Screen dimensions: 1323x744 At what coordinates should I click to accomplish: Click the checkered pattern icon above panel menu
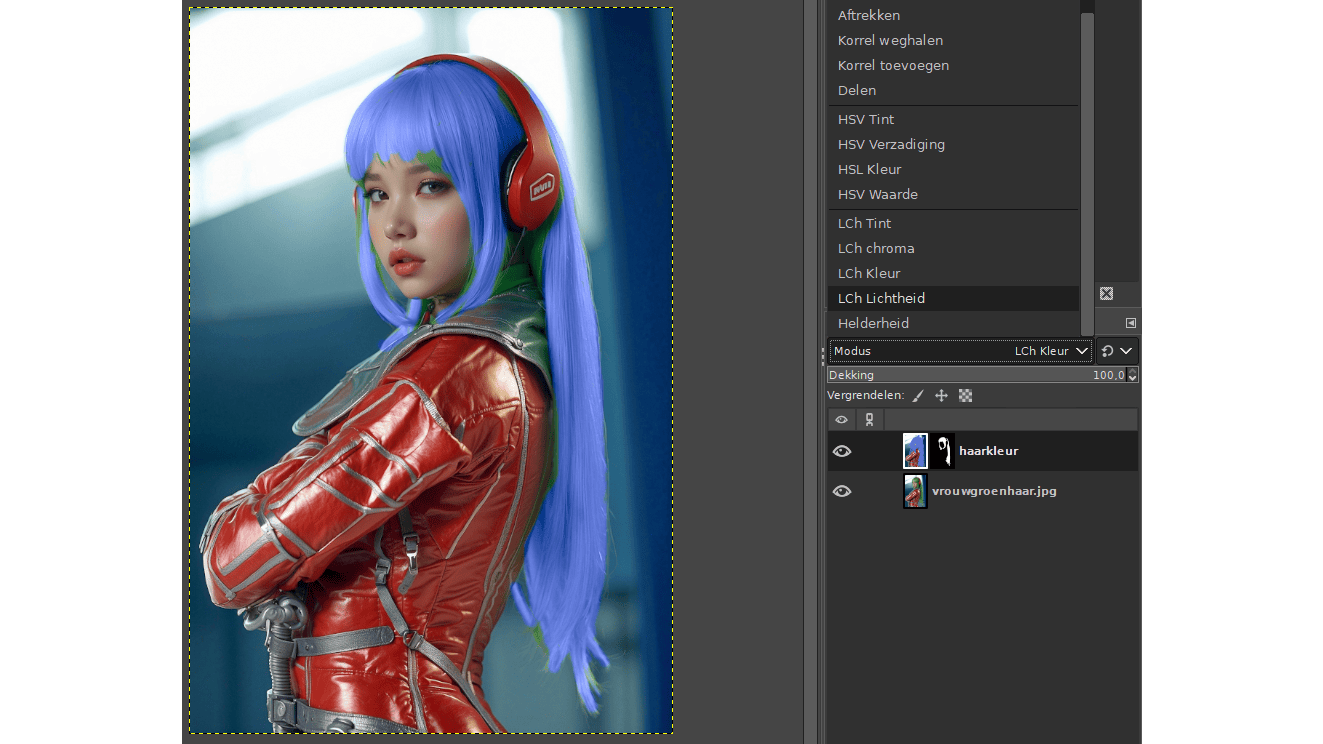(x=1106, y=294)
